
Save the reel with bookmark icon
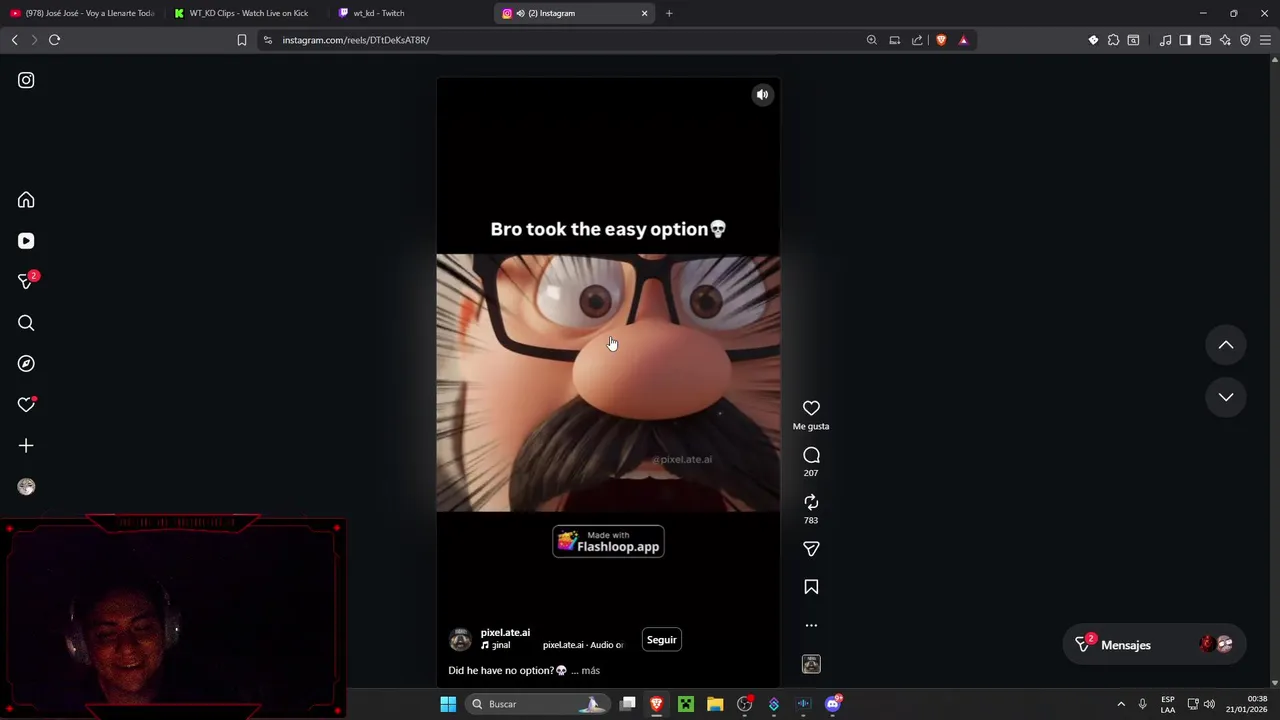point(811,587)
